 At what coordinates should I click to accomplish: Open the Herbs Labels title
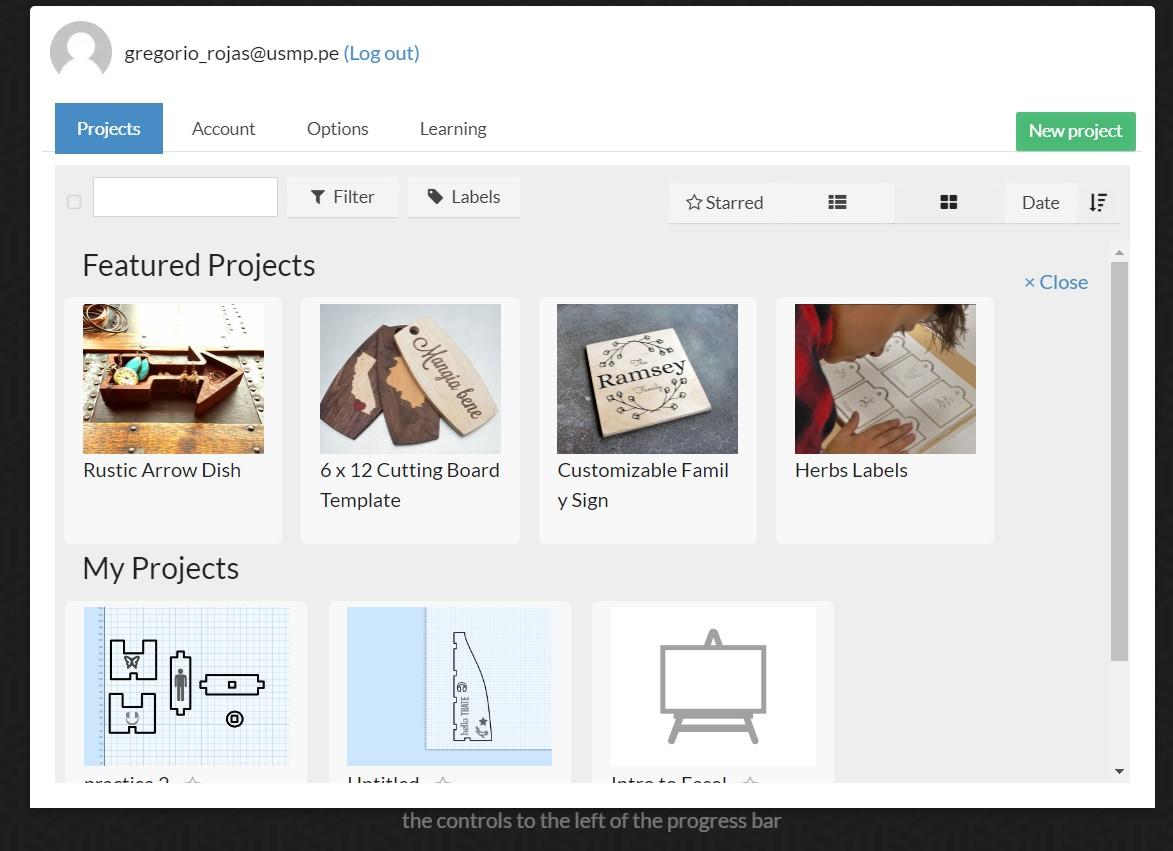[851, 470]
